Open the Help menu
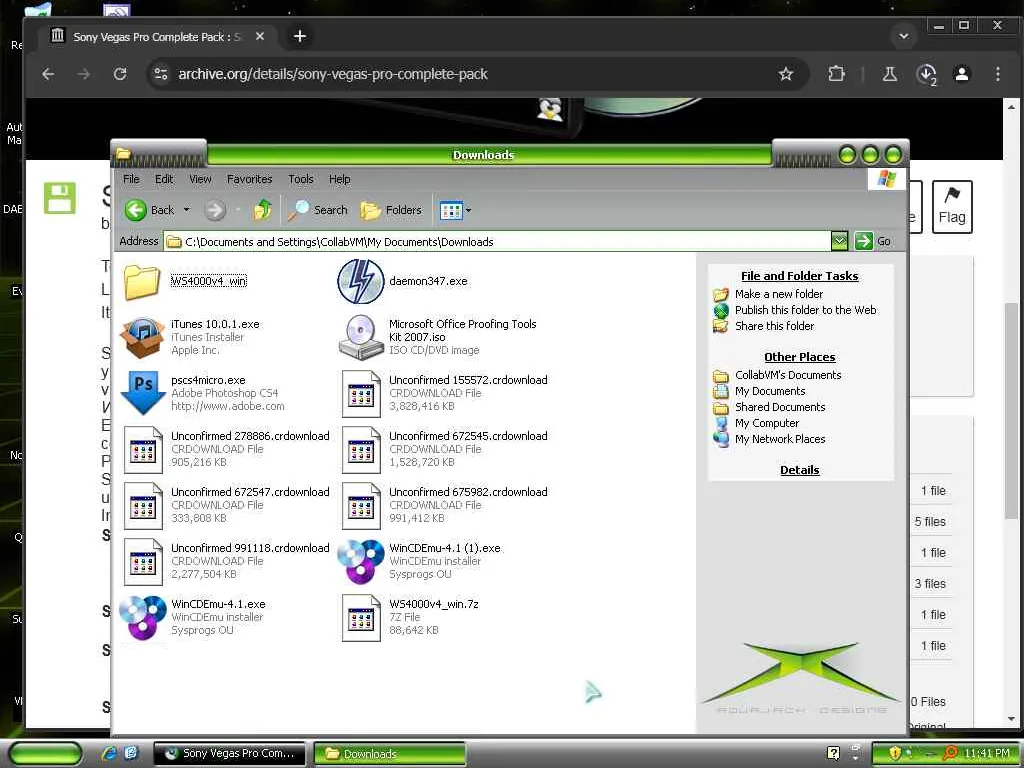 [340, 179]
